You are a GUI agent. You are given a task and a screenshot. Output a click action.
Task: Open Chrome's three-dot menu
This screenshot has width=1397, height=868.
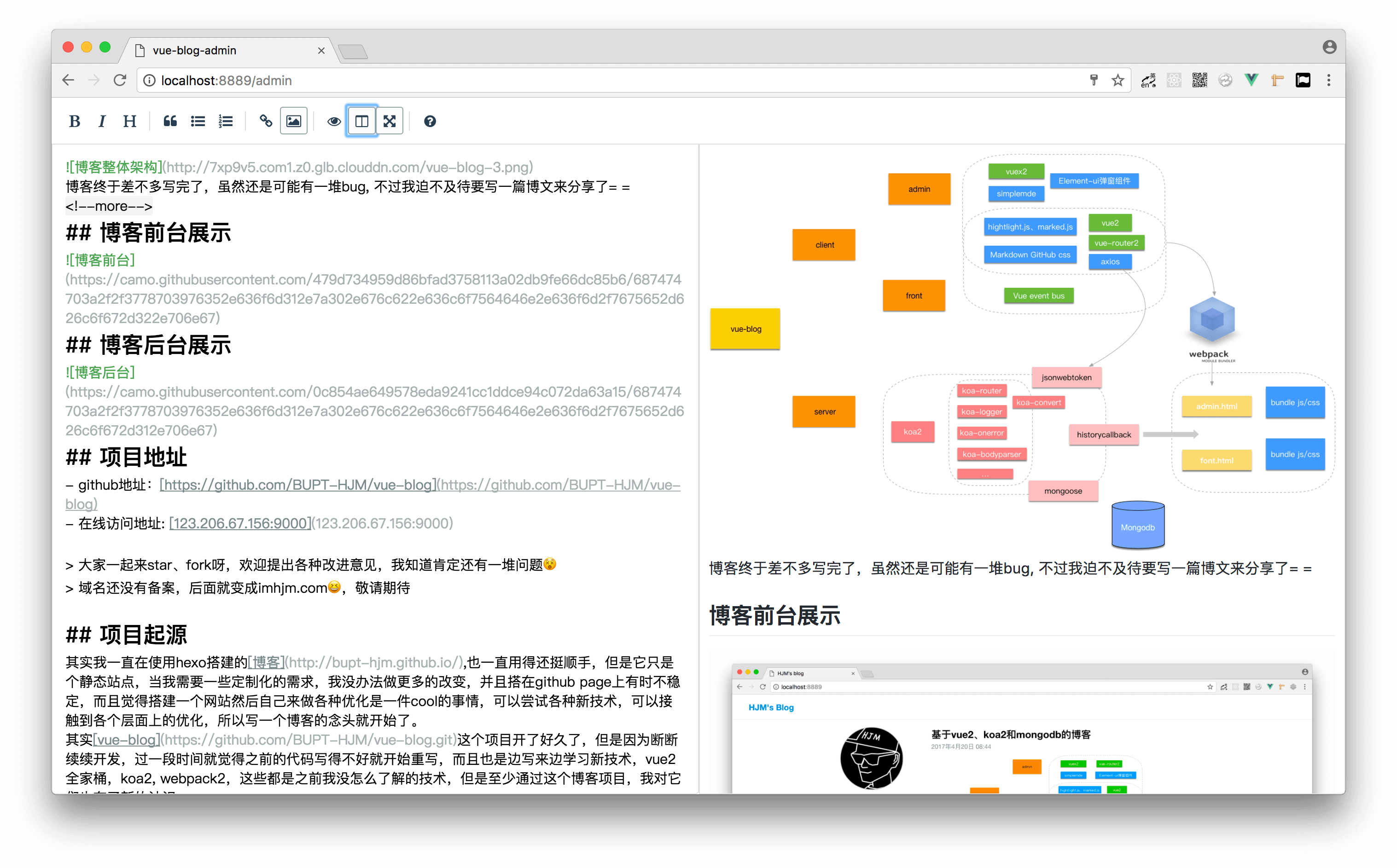click(x=1328, y=81)
